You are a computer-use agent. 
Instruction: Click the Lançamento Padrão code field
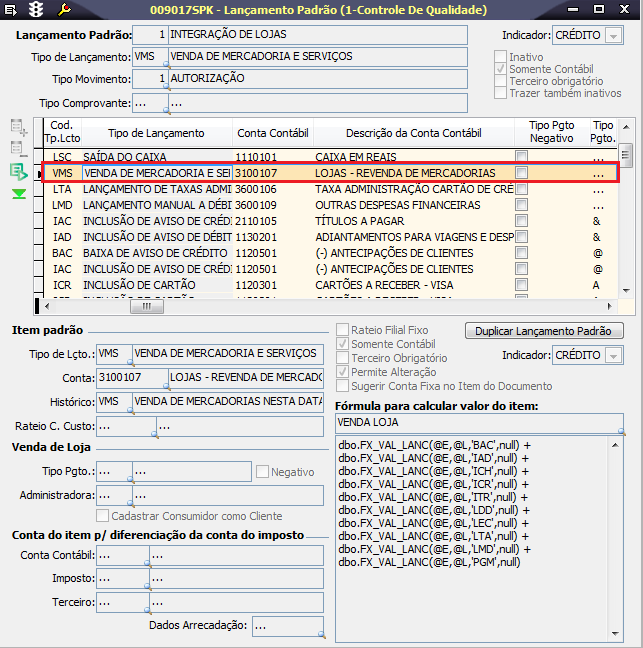(x=150, y=35)
